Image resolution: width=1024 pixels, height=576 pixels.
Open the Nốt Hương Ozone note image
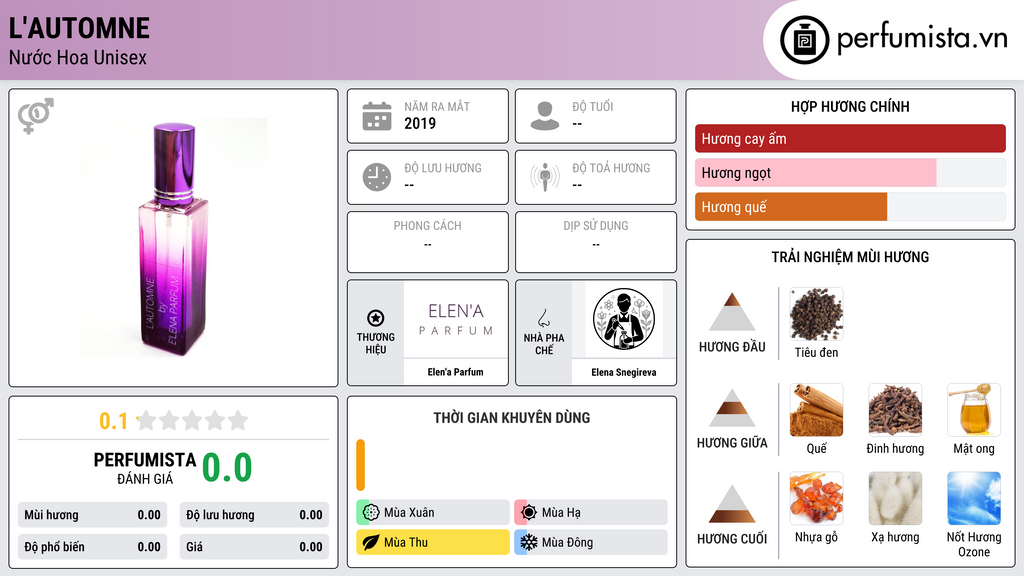tap(974, 499)
